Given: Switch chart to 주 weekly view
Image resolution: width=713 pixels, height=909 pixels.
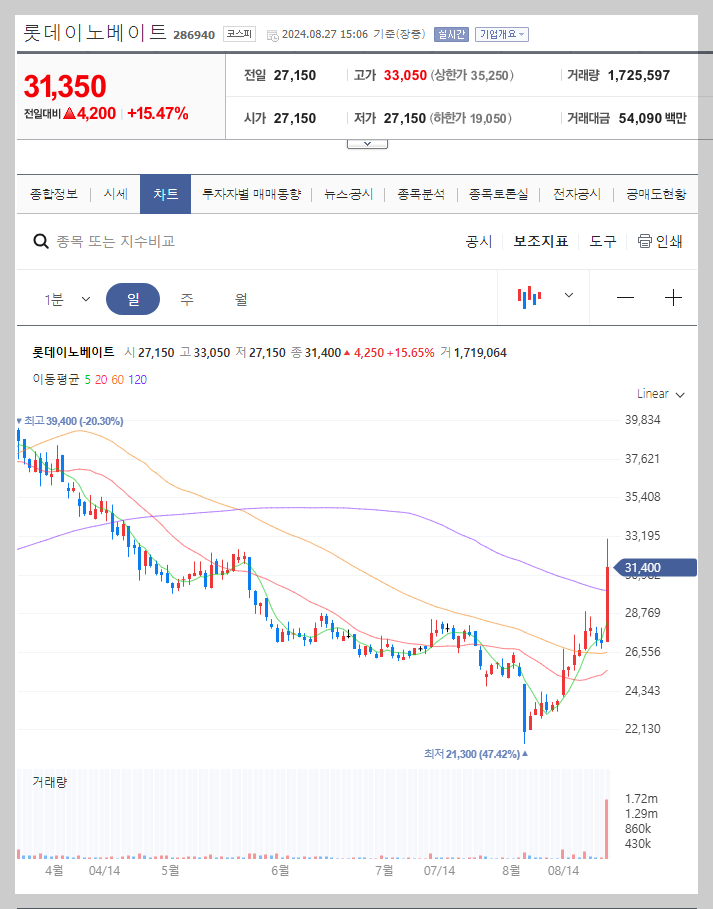Looking at the screenshot, I should click(x=188, y=298).
